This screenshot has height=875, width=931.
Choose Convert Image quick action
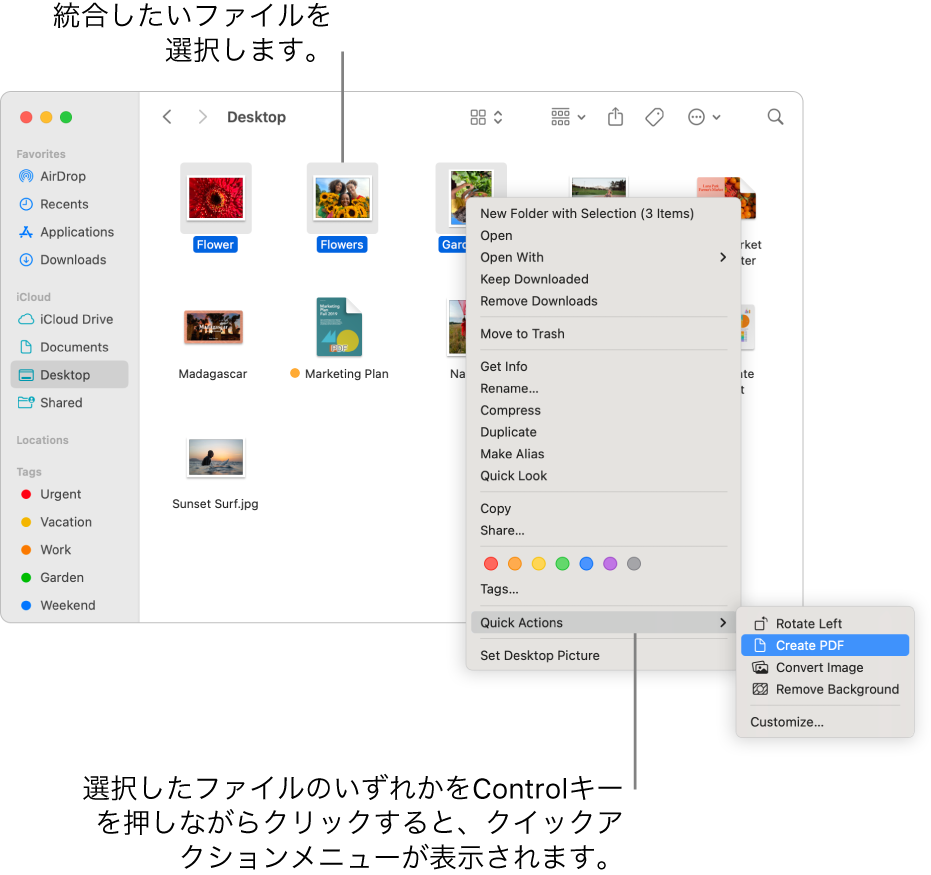click(825, 668)
